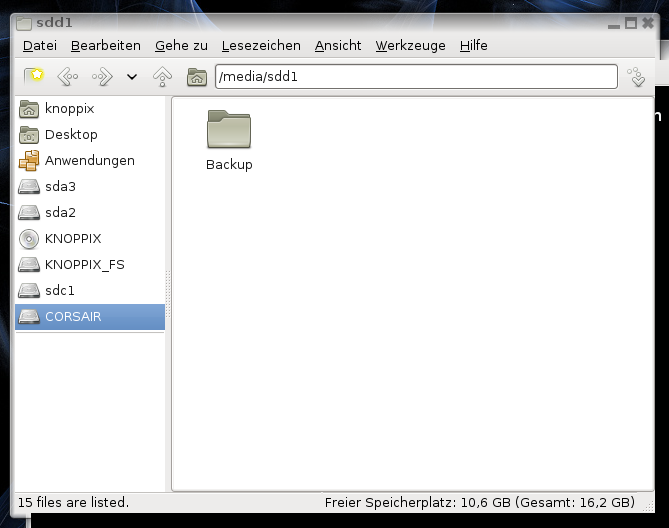The image size is (669, 528).
Task: Click the sdd1 title bar text
Action: pos(54,23)
